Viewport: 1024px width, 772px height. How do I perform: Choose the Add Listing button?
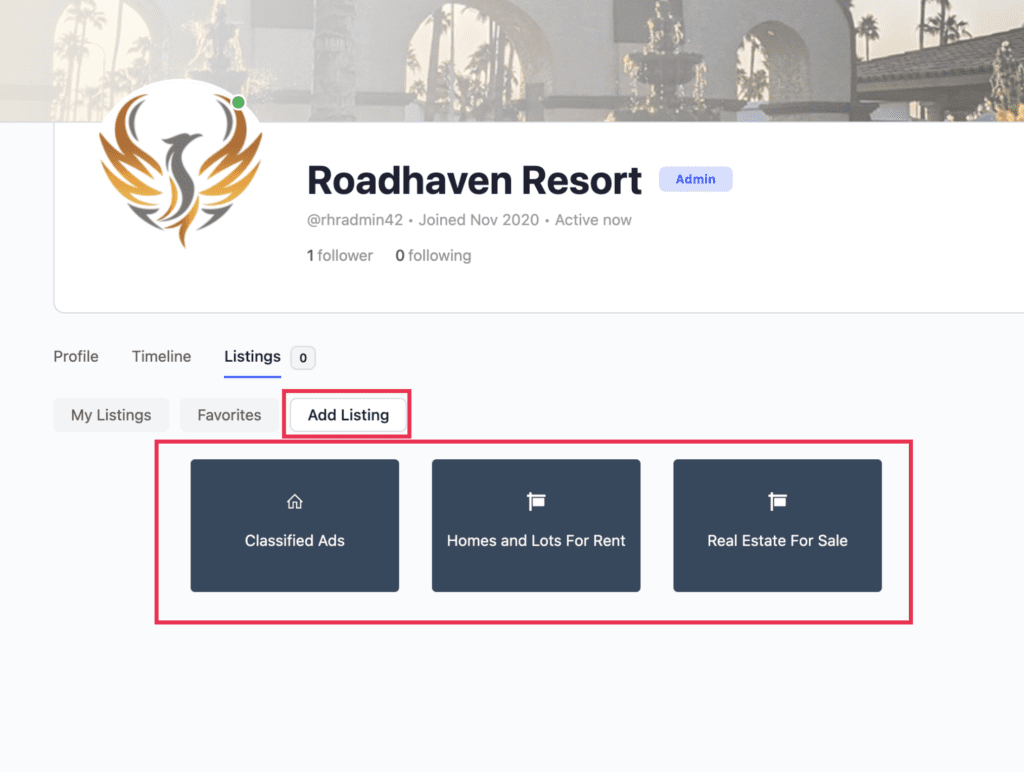tap(348, 415)
